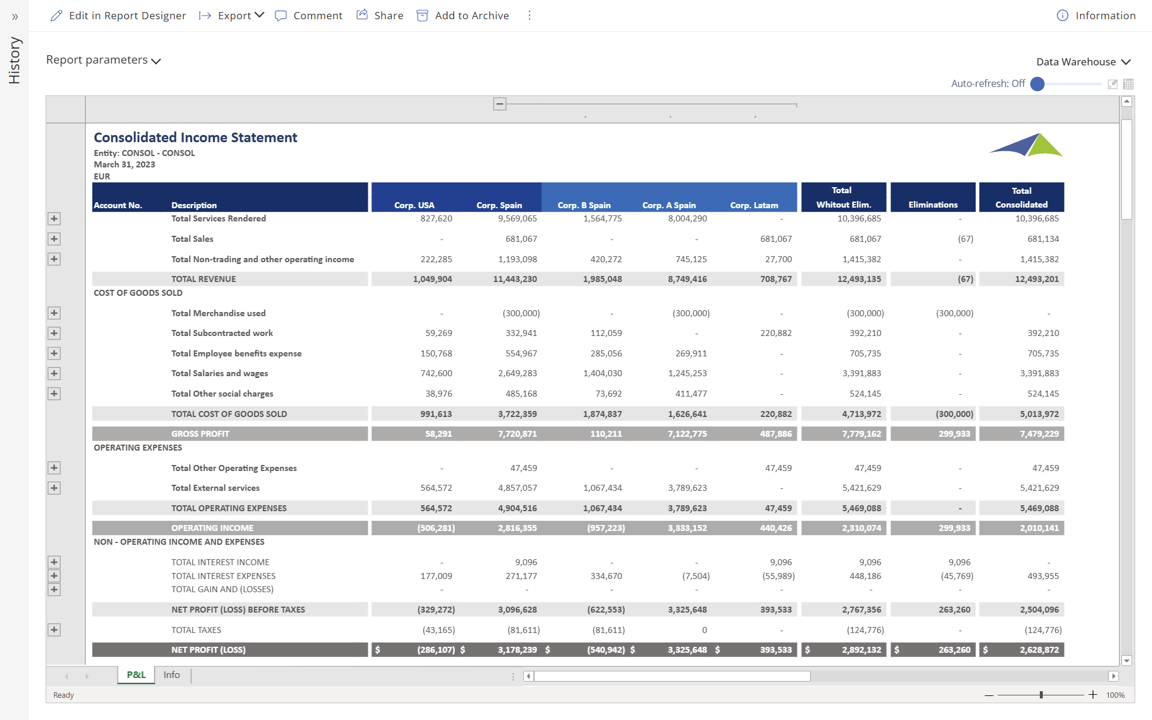Open the Information panel
The height and width of the screenshot is (720, 1152).
pyautogui.click(x=1096, y=16)
